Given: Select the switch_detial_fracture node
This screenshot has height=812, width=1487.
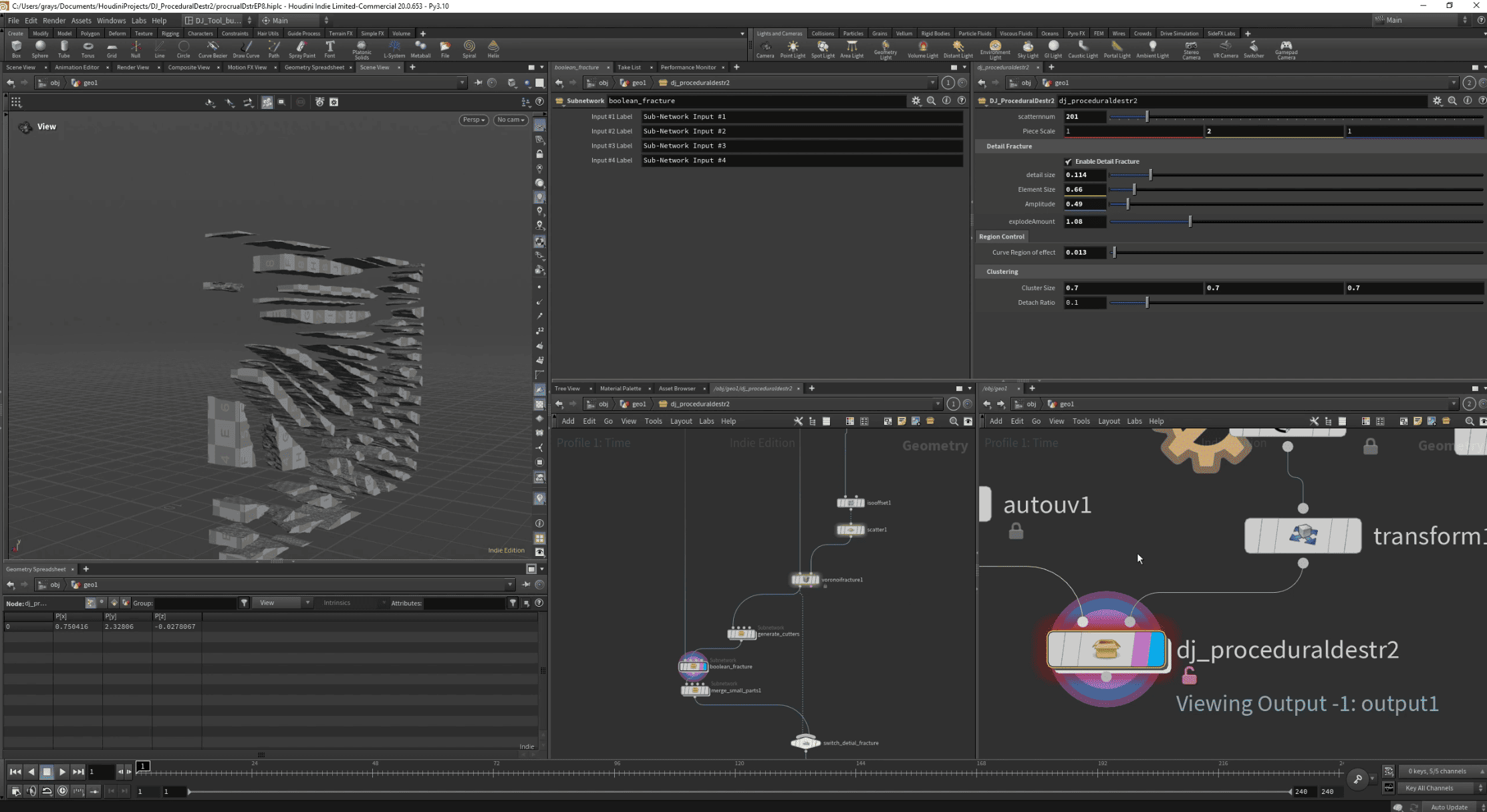Looking at the screenshot, I should pos(805,742).
